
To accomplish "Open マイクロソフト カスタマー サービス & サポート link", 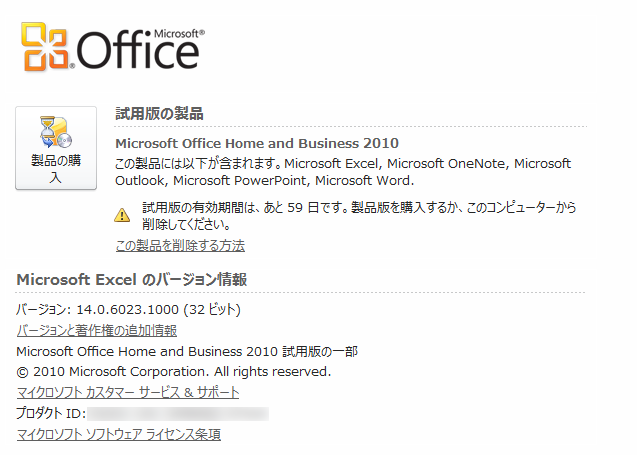I will click(128, 392).
